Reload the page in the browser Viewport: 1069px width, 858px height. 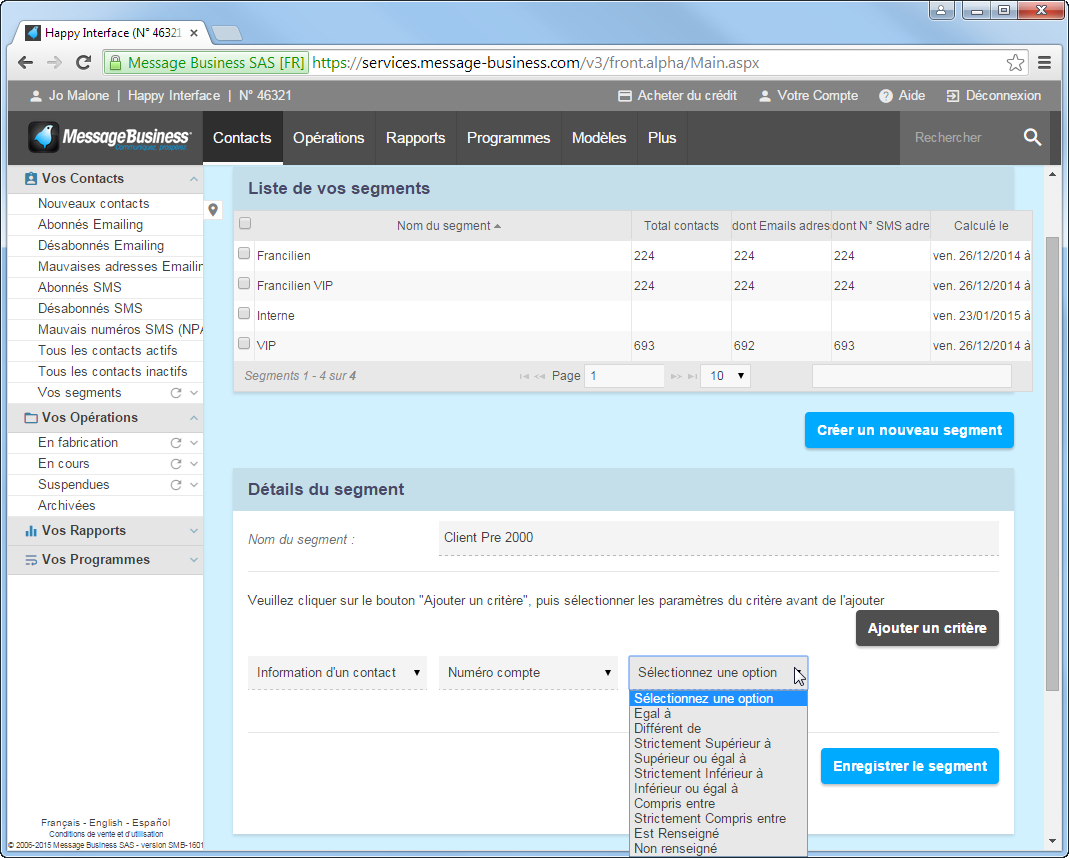[x=84, y=63]
